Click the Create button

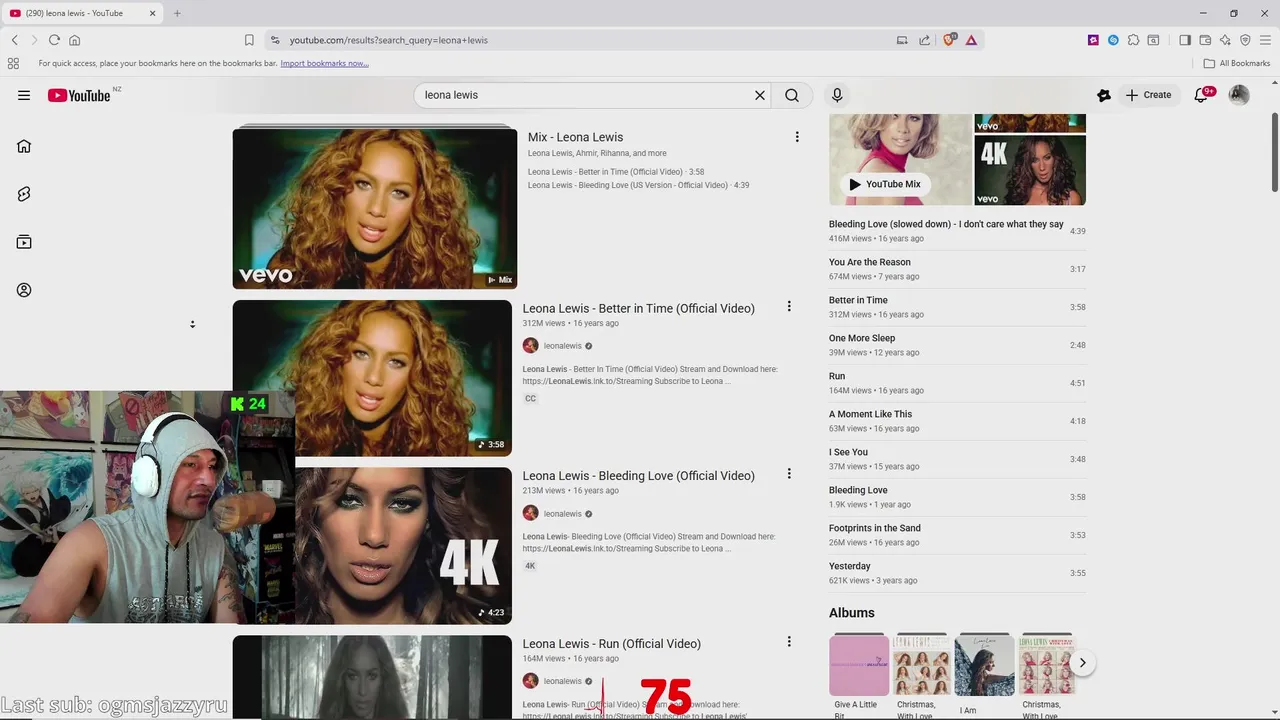pos(1148,95)
